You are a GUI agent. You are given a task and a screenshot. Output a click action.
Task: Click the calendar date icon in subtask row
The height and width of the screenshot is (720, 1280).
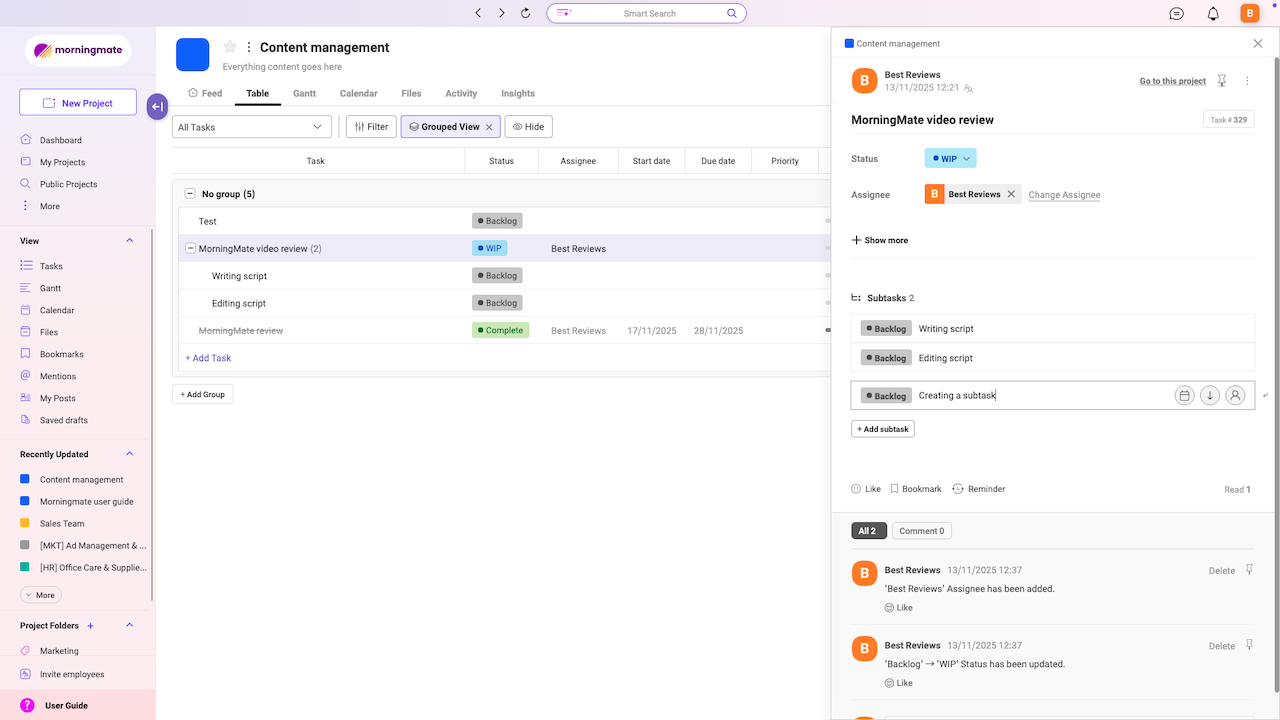[x=1184, y=395]
